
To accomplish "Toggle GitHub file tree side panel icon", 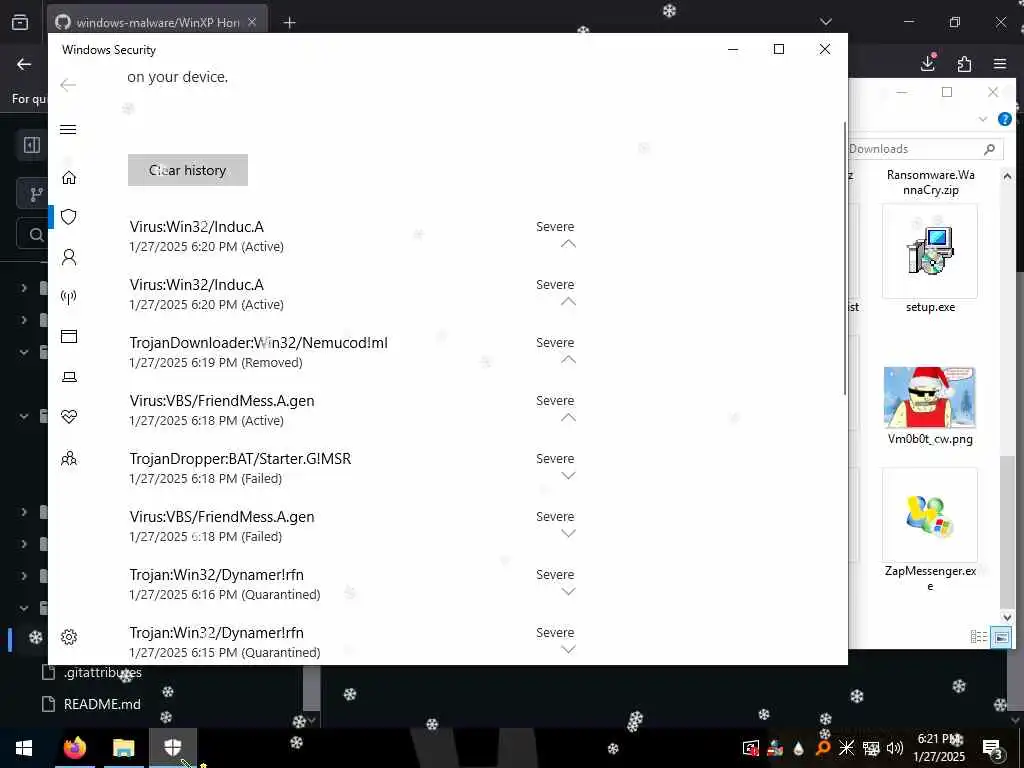I will pyautogui.click(x=31, y=145).
